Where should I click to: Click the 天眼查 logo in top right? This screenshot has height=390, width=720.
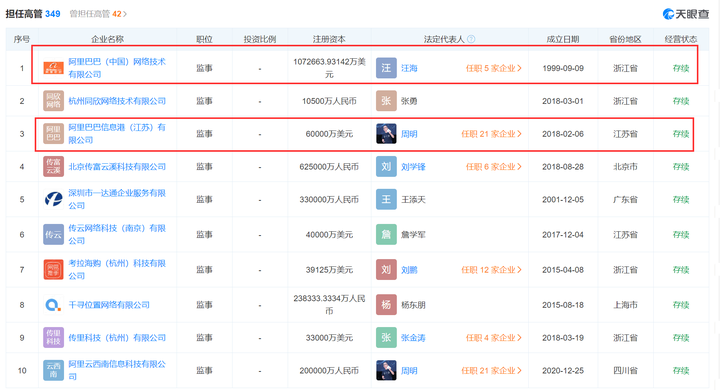point(686,14)
